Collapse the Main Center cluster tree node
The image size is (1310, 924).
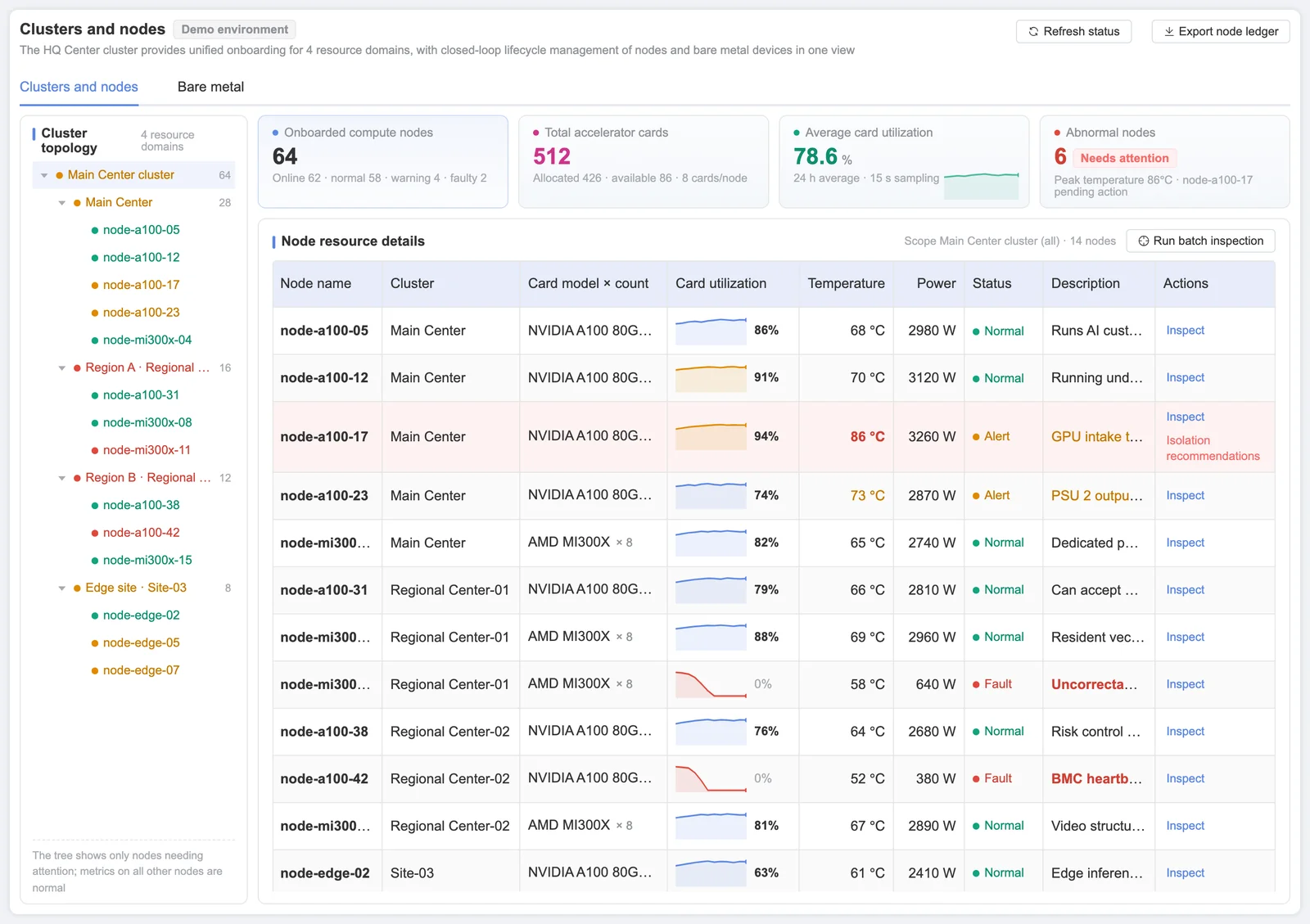(44, 175)
